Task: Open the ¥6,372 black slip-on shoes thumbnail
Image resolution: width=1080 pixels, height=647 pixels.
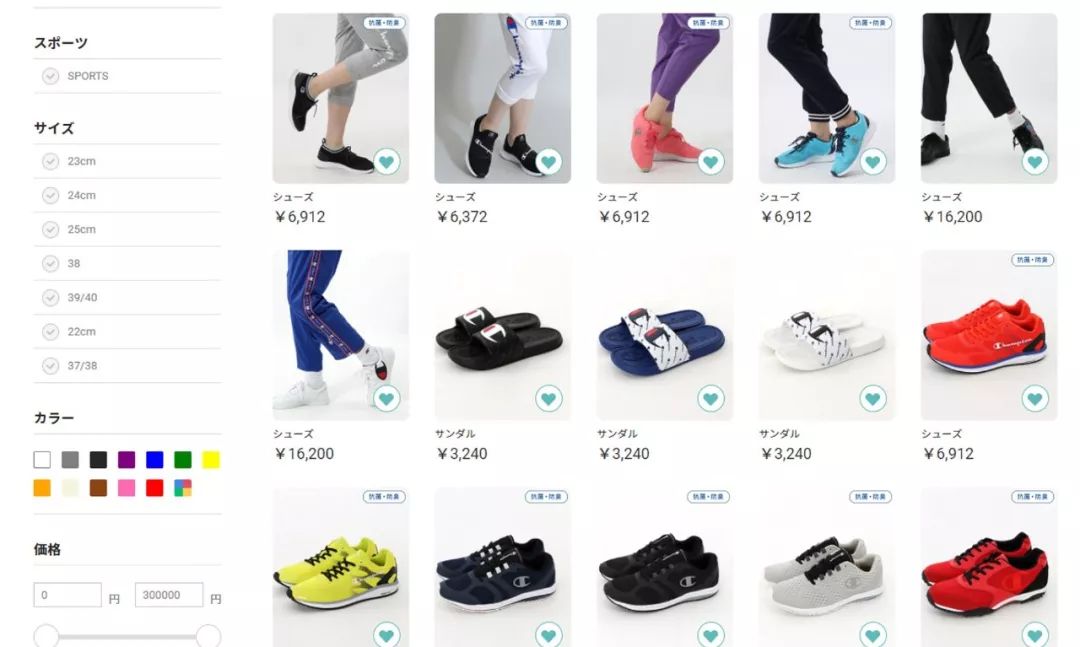Action: pos(502,98)
